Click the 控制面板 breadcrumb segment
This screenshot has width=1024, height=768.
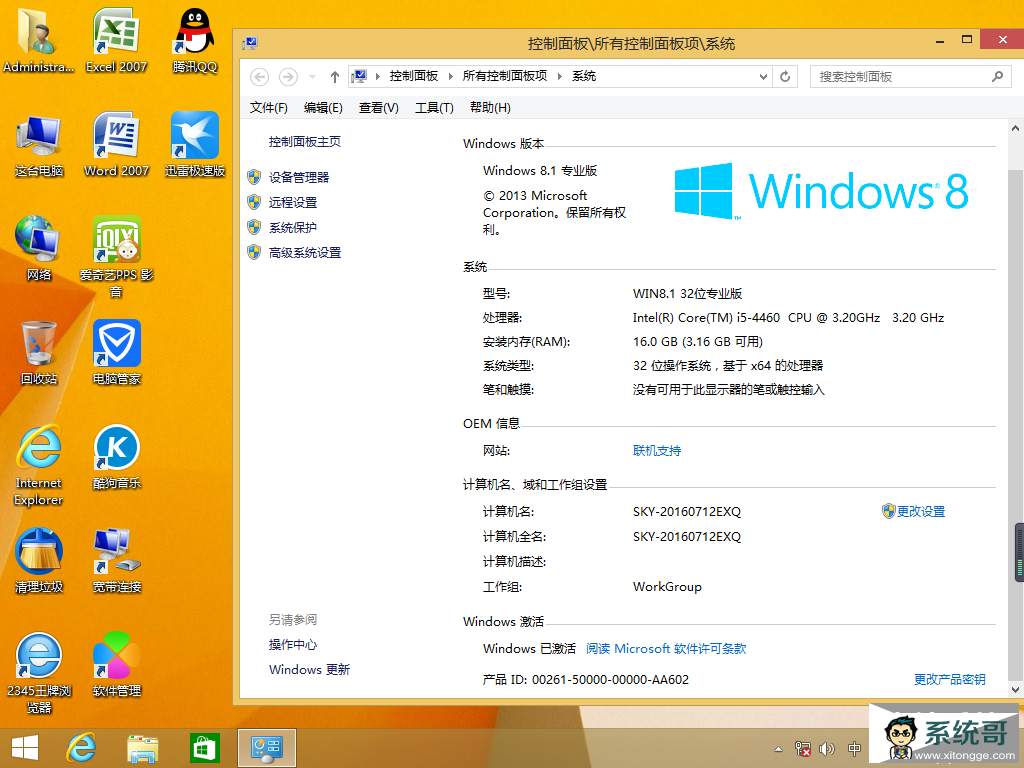(x=413, y=76)
